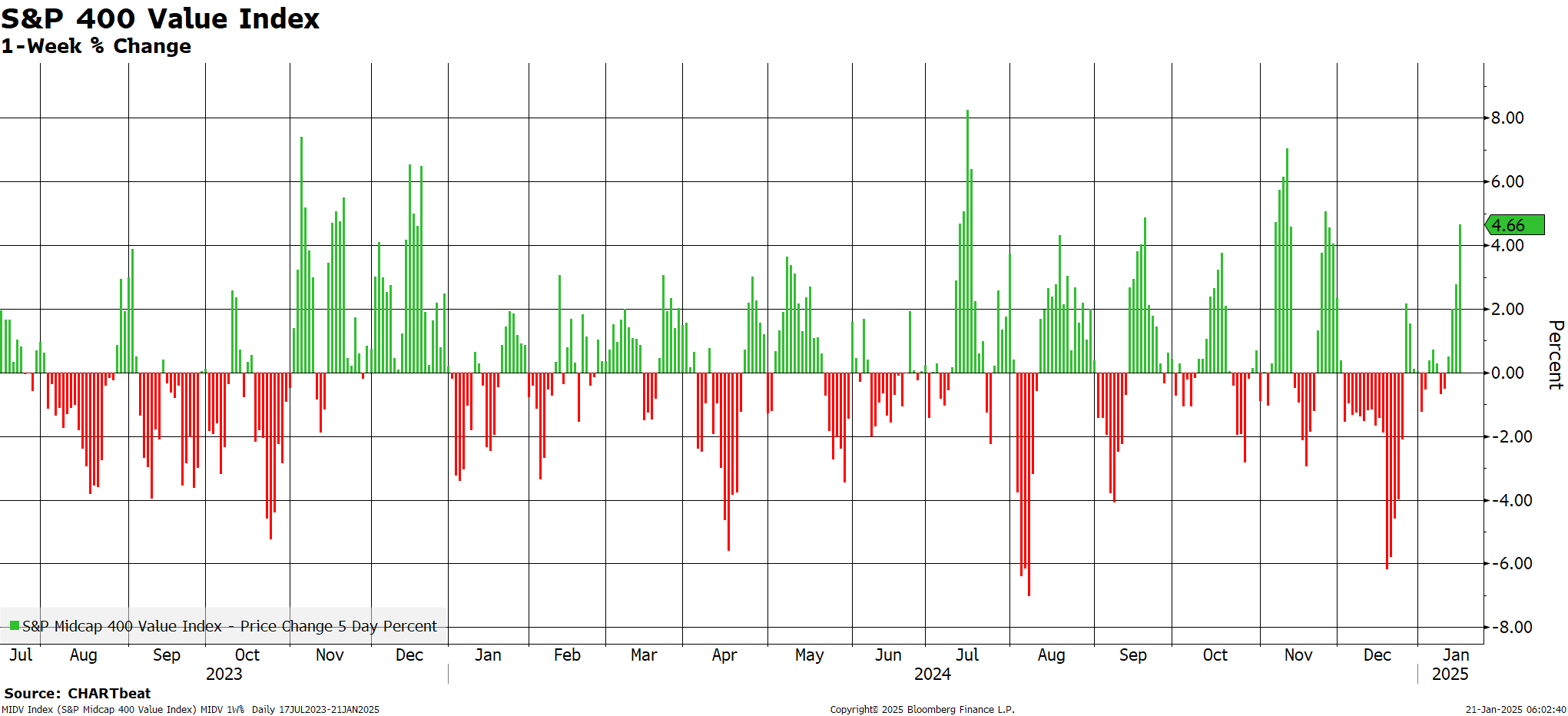Image resolution: width=1568 pixels, height=716 pixels.
Task: Click the "Source: CHARTbeat" attribution
Action: tap(78, 694)
